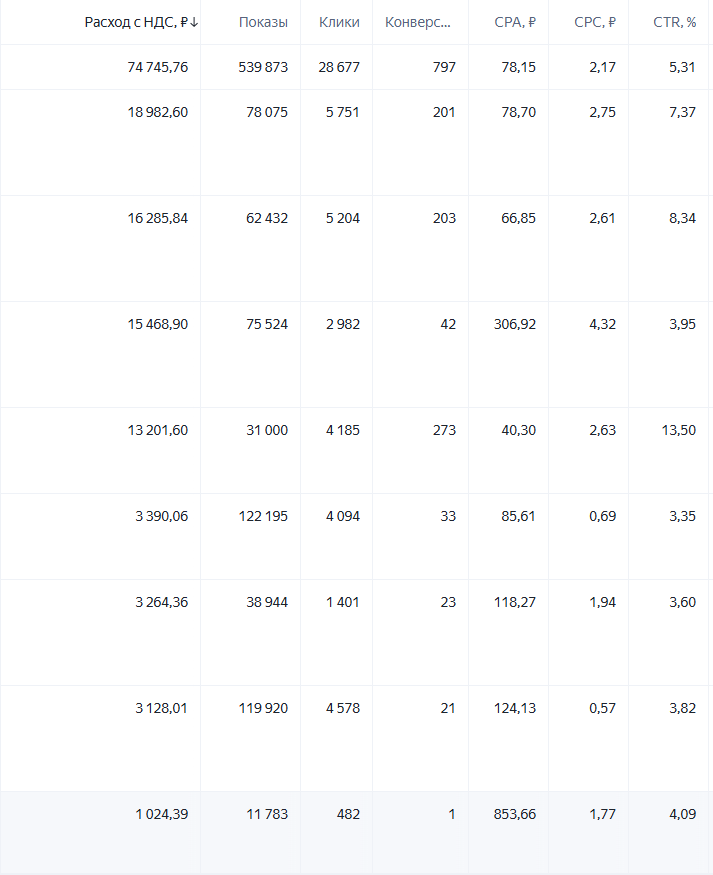Click impressions cell 122 195
The image size is (713, 875).
[x=263, y=516]
